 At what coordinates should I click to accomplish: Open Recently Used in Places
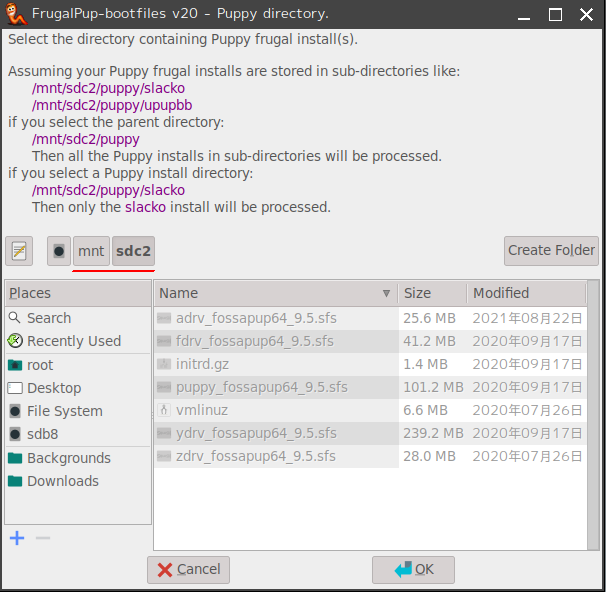(73, 341)
